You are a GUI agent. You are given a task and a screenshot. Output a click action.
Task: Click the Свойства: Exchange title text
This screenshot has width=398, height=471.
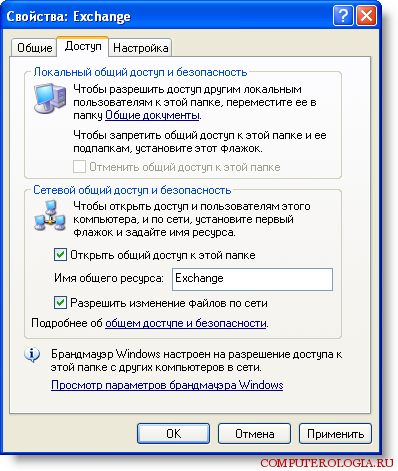(x=68, y=16)
